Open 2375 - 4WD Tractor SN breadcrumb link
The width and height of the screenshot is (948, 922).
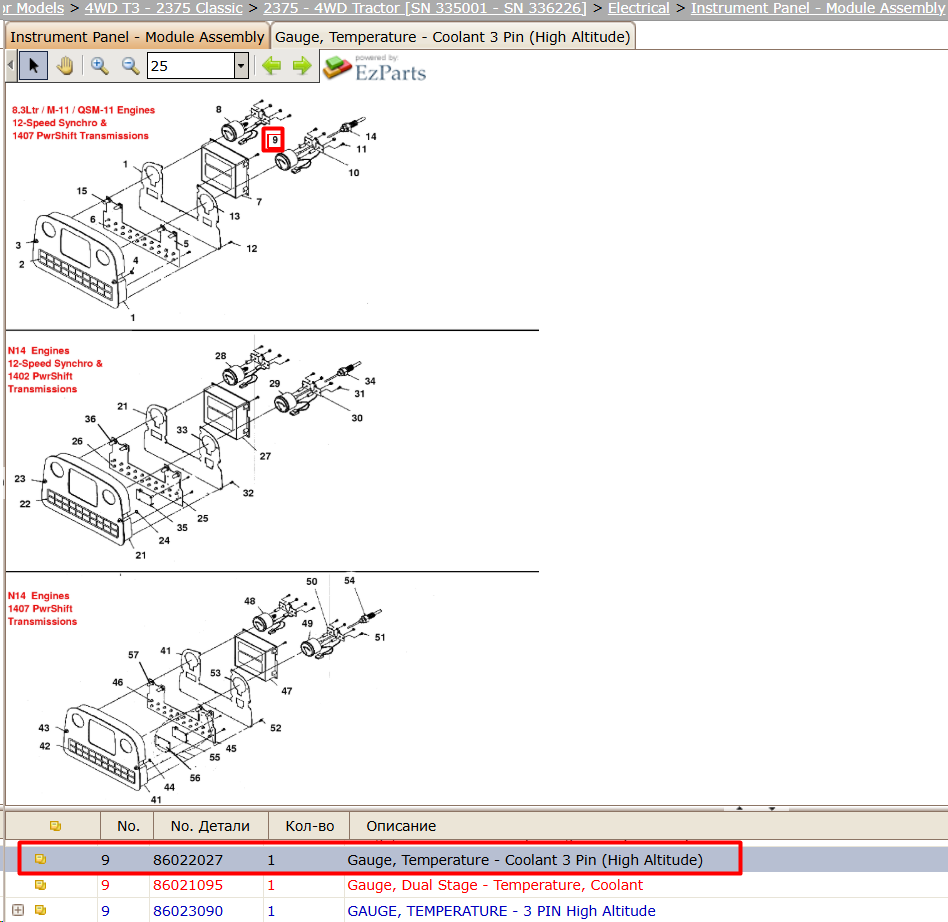425,8
